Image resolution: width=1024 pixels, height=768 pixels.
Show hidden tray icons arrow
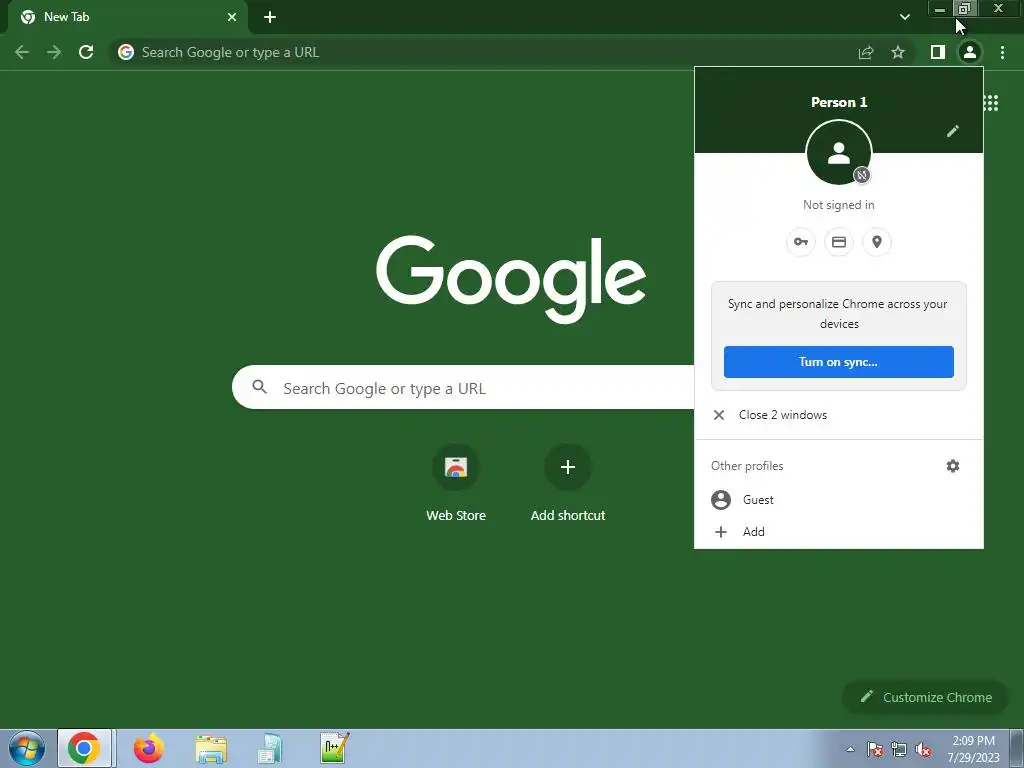(x=850, y=749)
